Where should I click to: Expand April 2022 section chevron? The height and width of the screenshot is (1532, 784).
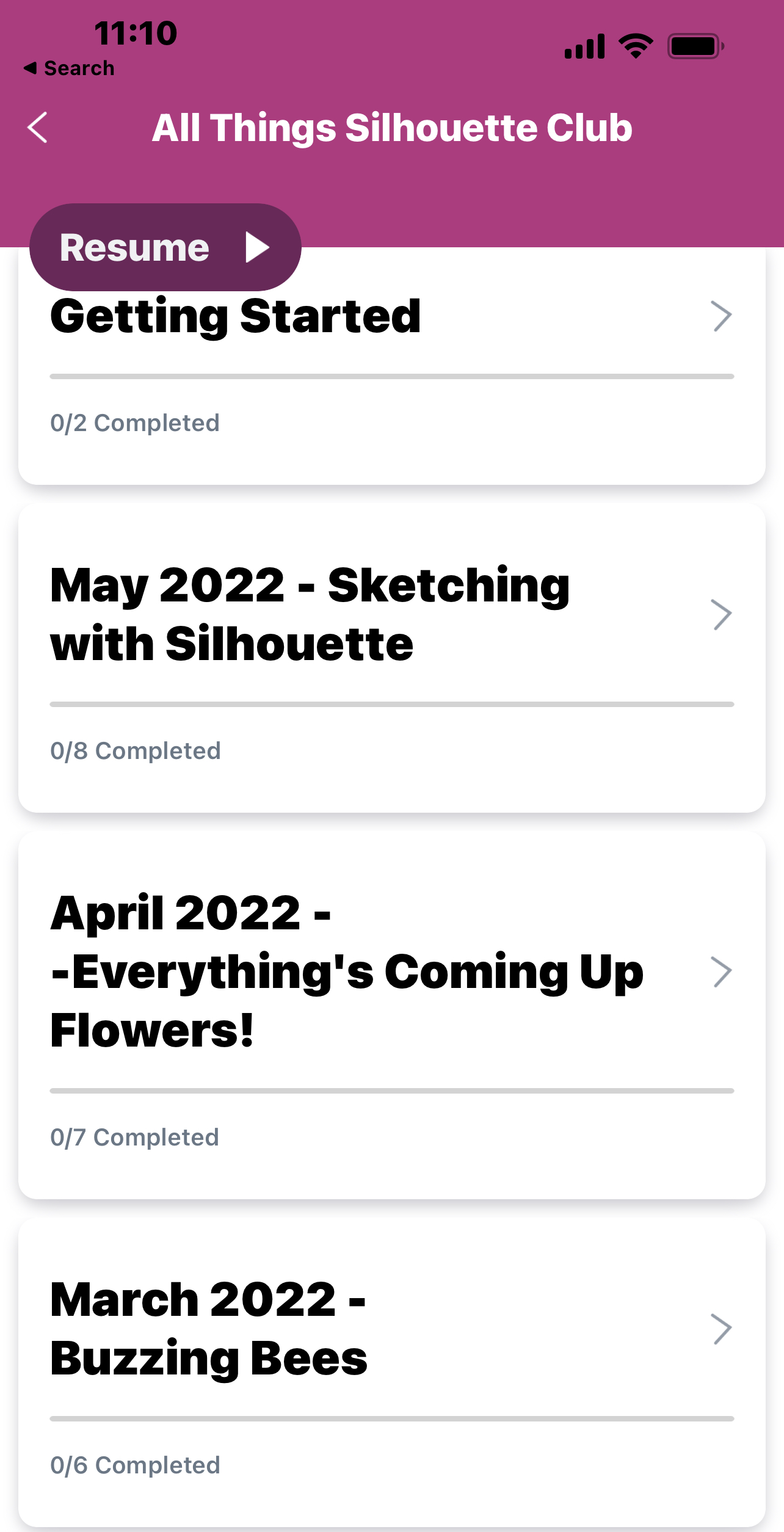(x=722, y=971)
